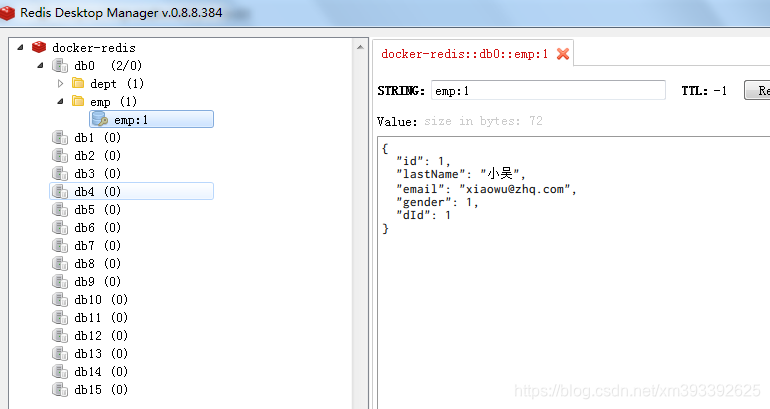770x409 pixels.
Task: Click the "lastName" line in the value
Action: coord(461,174)
